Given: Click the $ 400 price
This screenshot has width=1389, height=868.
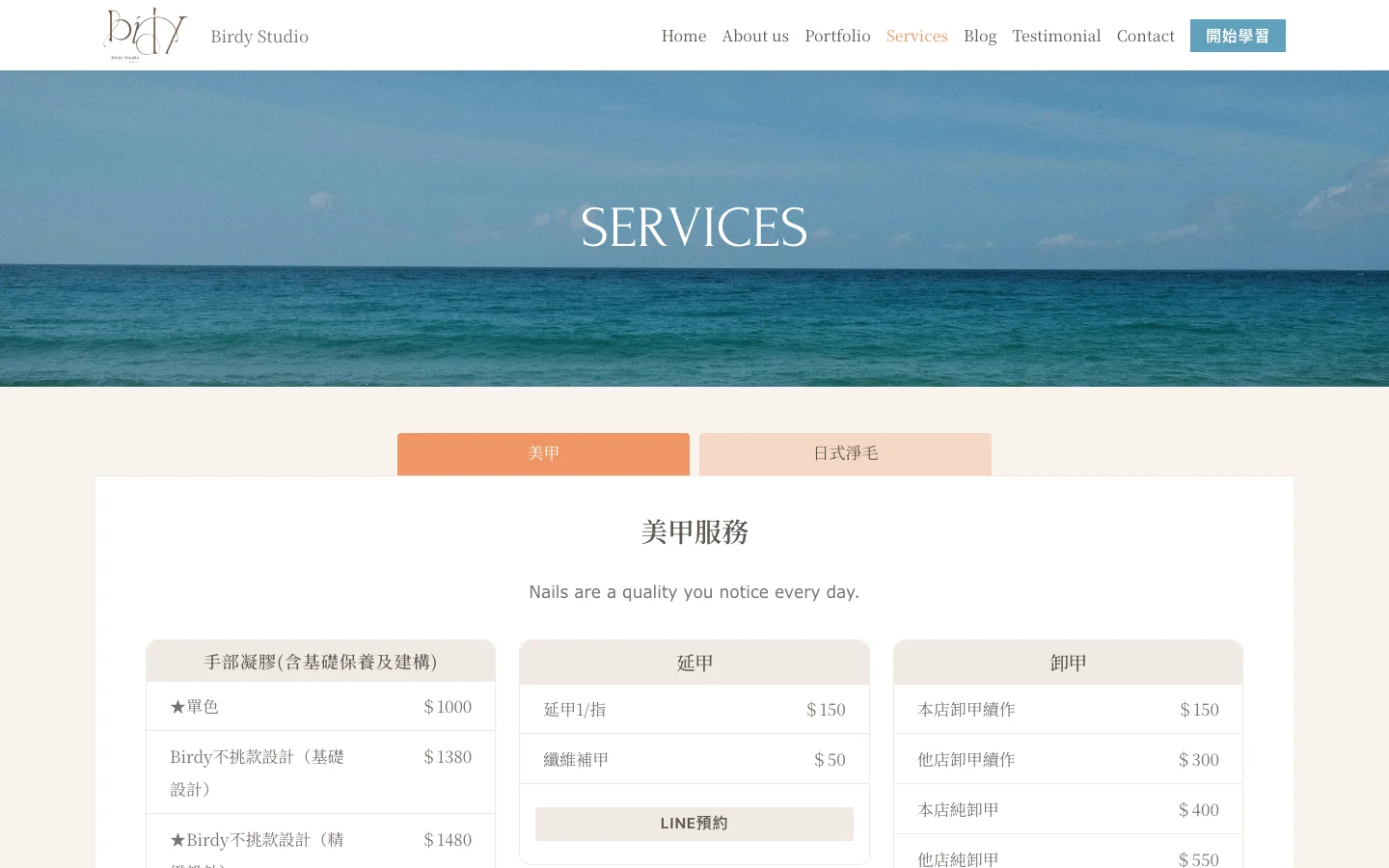Looking at the screenshot, I should pos(1199,810).
